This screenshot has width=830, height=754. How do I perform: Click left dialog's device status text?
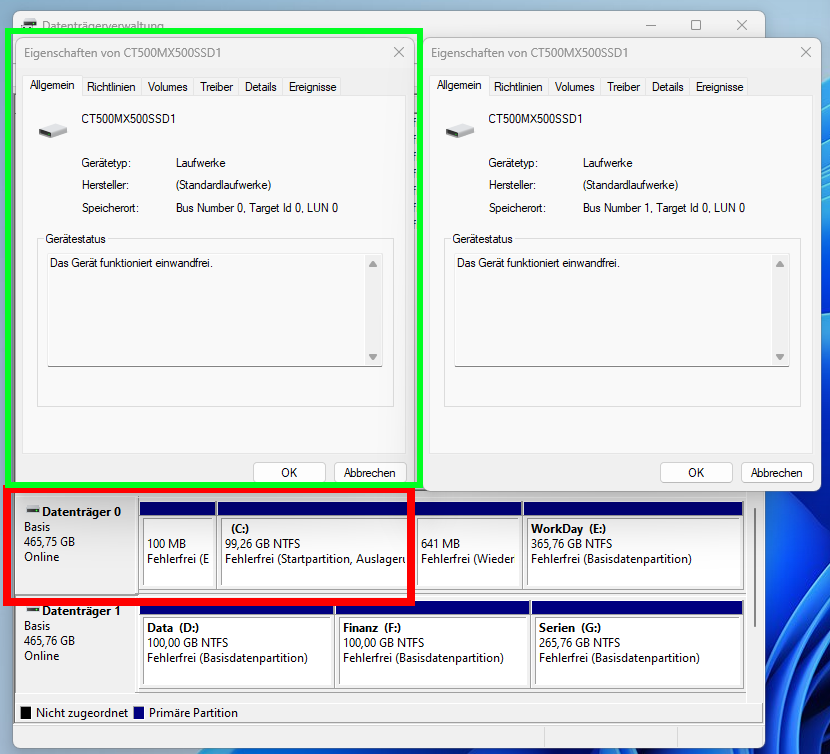point(131,263)
